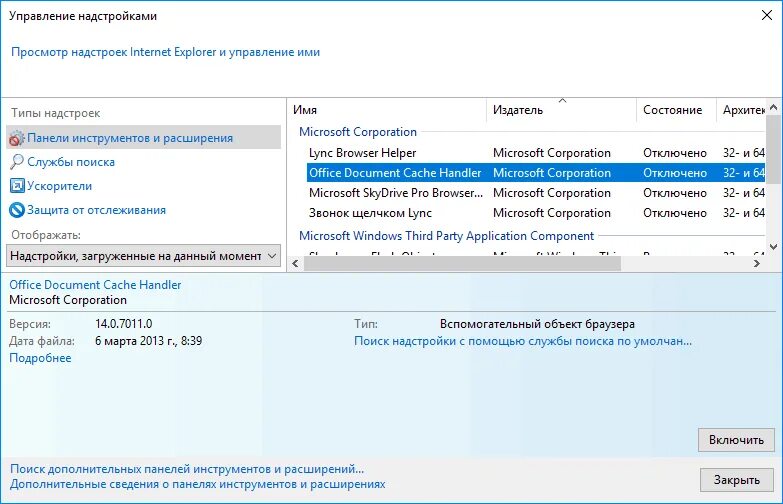Close the Управление надстройками window
The image size is (783, 504).
pyautogui.click(x=767, y=15)
